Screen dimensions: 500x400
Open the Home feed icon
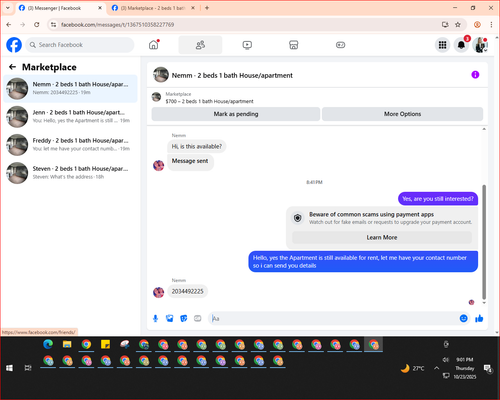pos(154,45)
